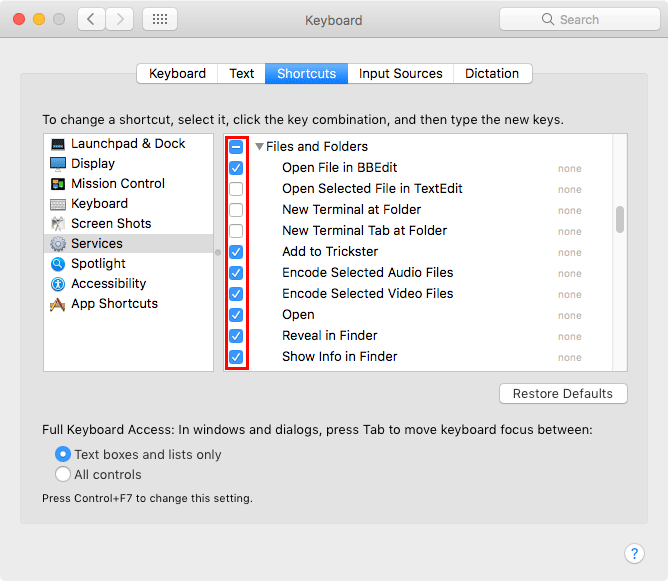Viewport: 668px width, 581px height.
Task: Enable Open Selected File in TextEdit
Action: point(236,189)
